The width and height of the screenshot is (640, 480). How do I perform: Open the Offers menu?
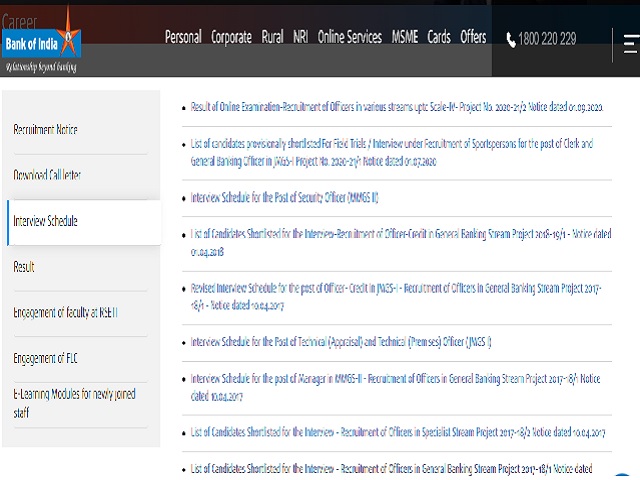473,37
